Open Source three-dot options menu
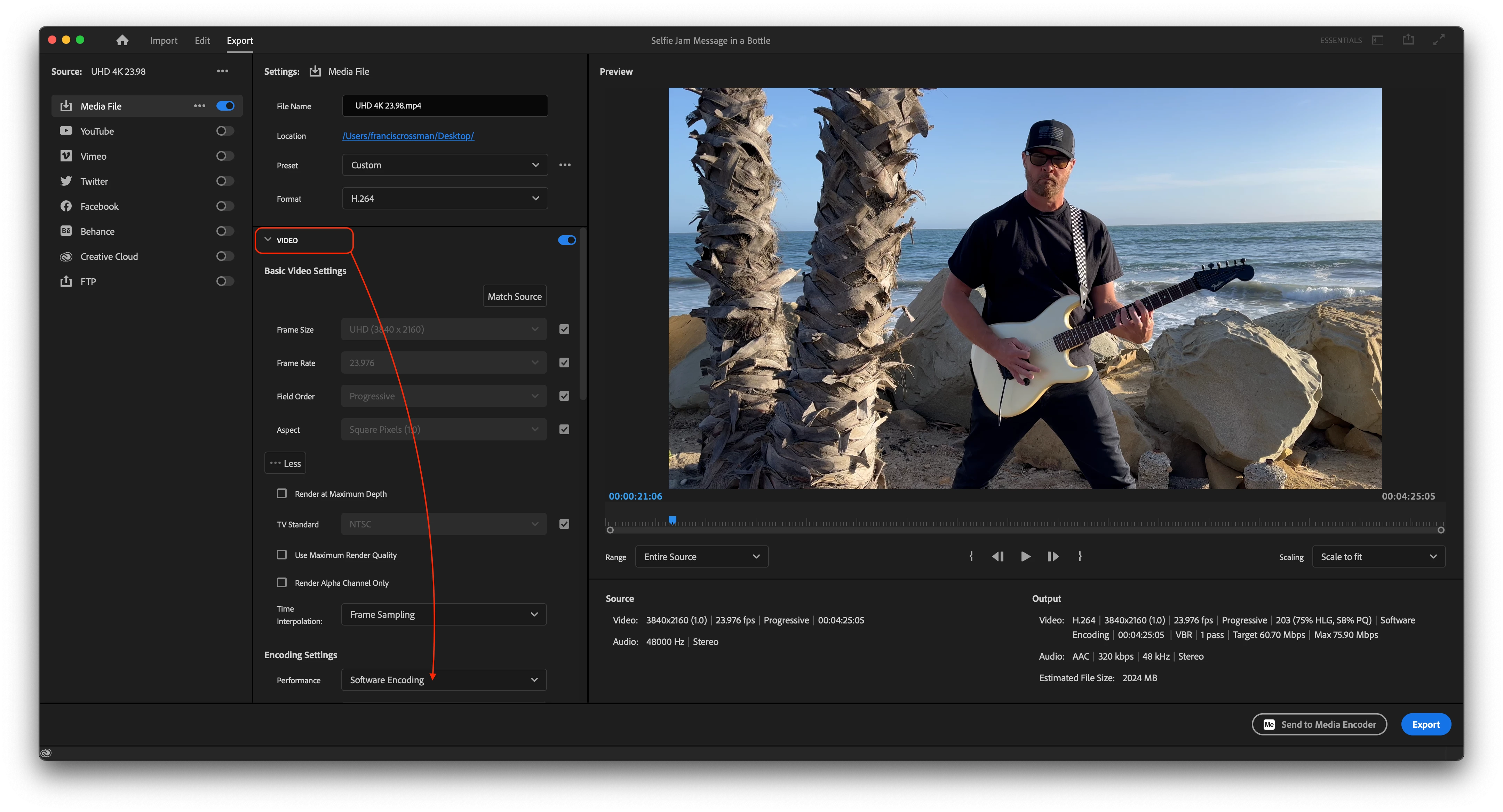The height and width of the screenshot is (812, 1503). tap(222, 71)
